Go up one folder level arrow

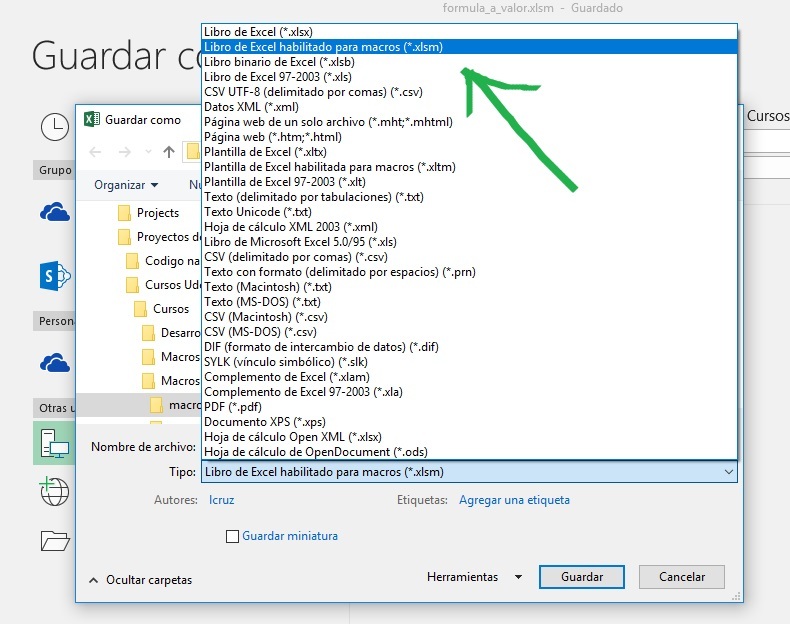[169, 152]
